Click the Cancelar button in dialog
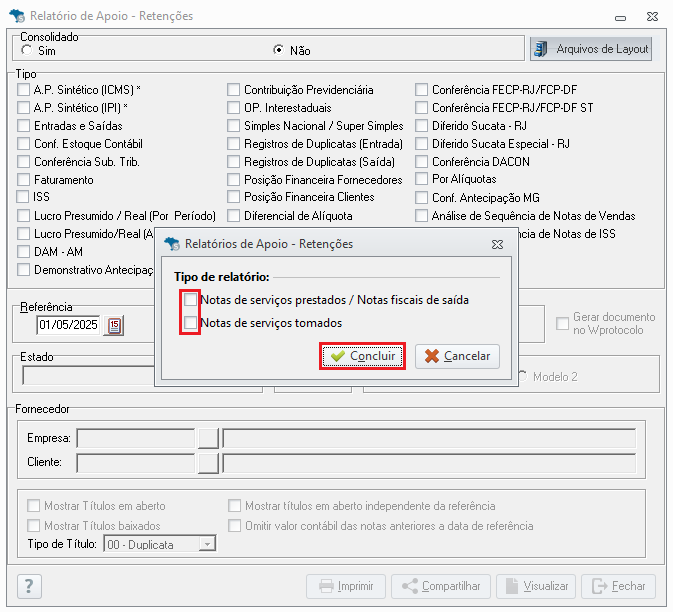 (457, 356)
